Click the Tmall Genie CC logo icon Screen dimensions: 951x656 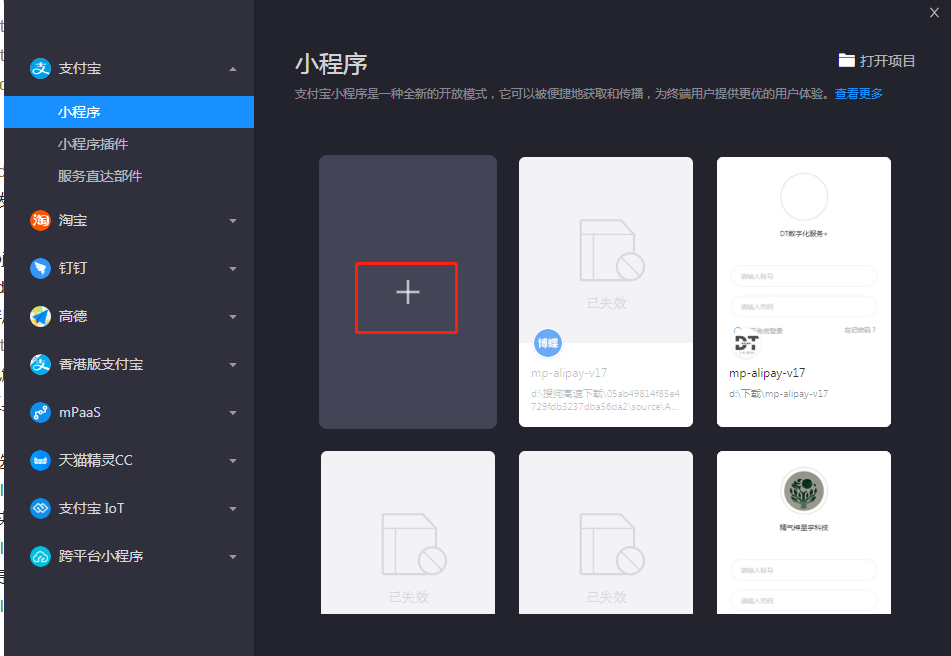(41, 460)
